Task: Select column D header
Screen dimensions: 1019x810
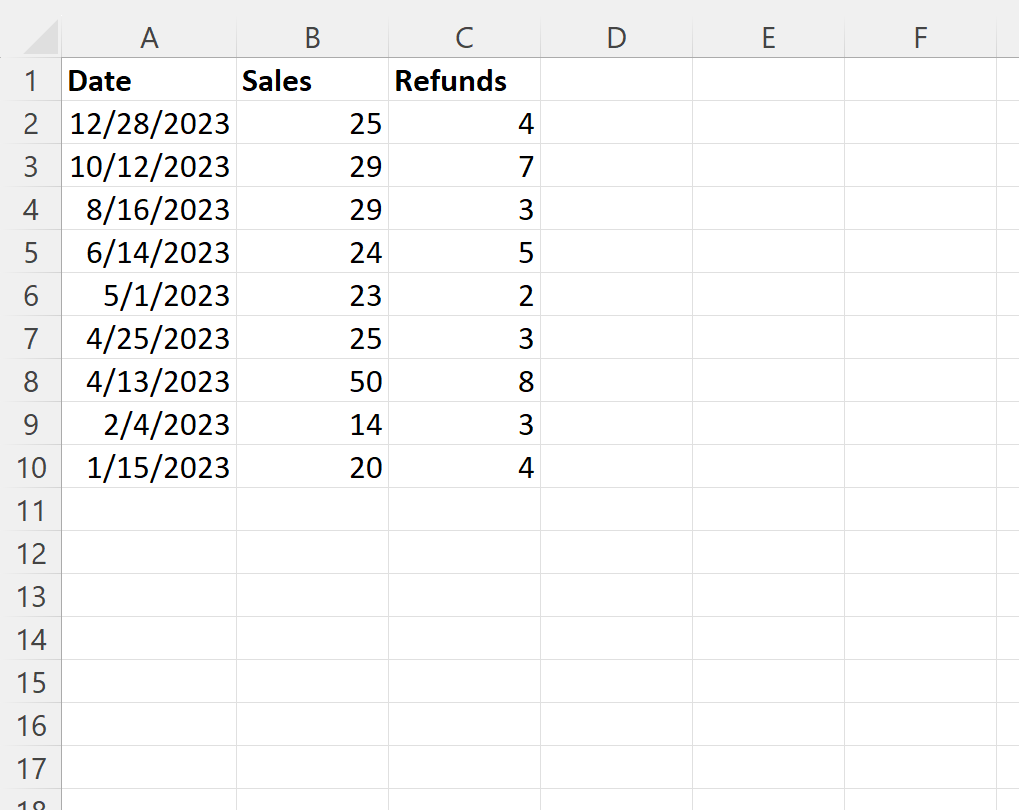Action: click(x=616, y=37)
